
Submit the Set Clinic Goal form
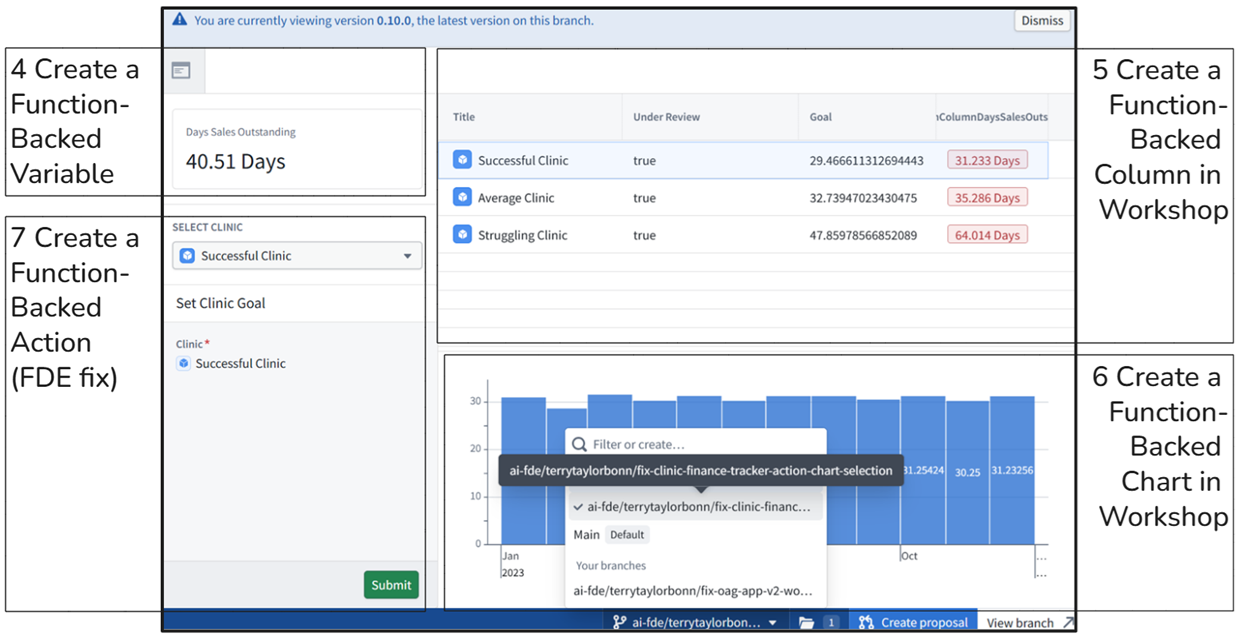pos(391,585)
